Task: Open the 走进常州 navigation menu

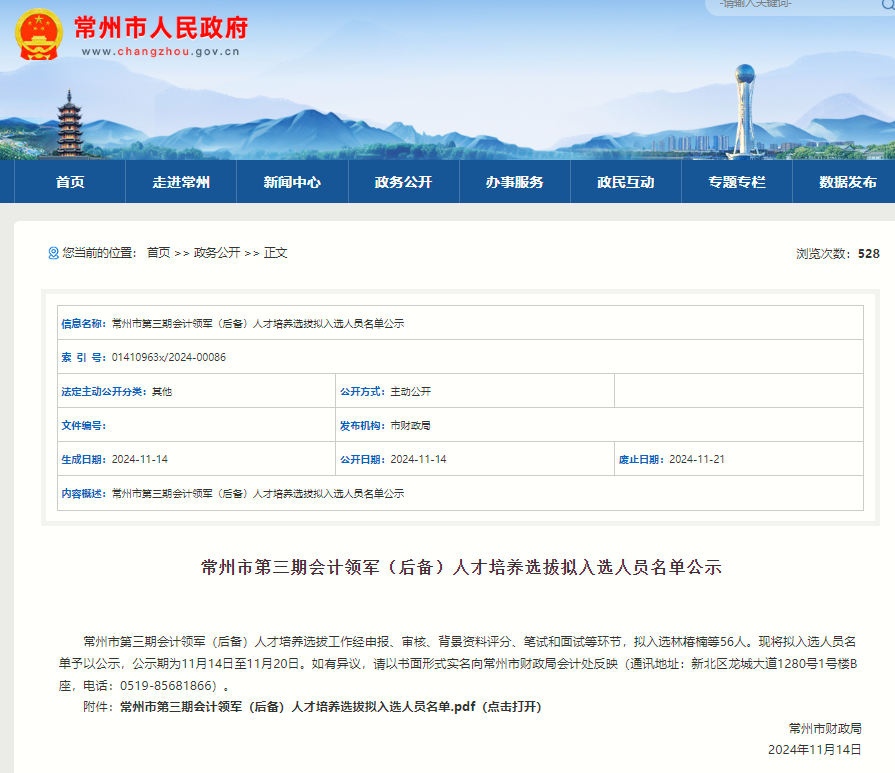Action: pyautogui.click(x=181, y=182)
